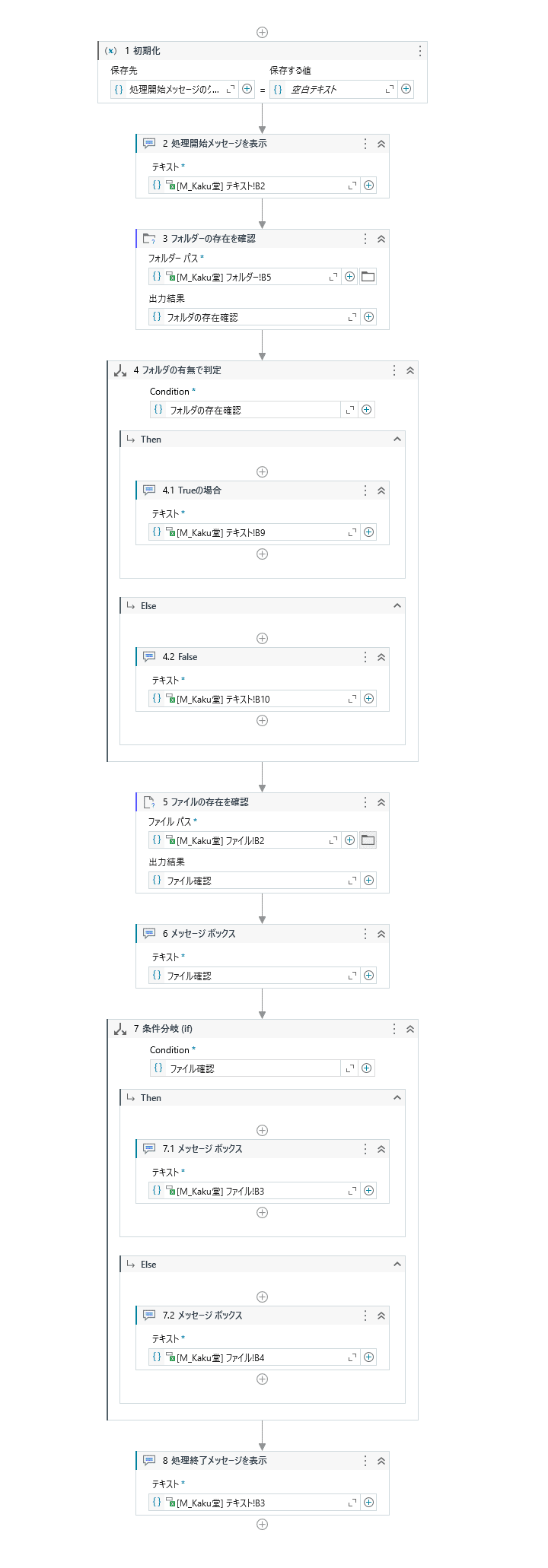The height and width of the screenshot is (1568, 548).
Task: Click the add activity plus above 初期化
Action: [x=262, y=32]
